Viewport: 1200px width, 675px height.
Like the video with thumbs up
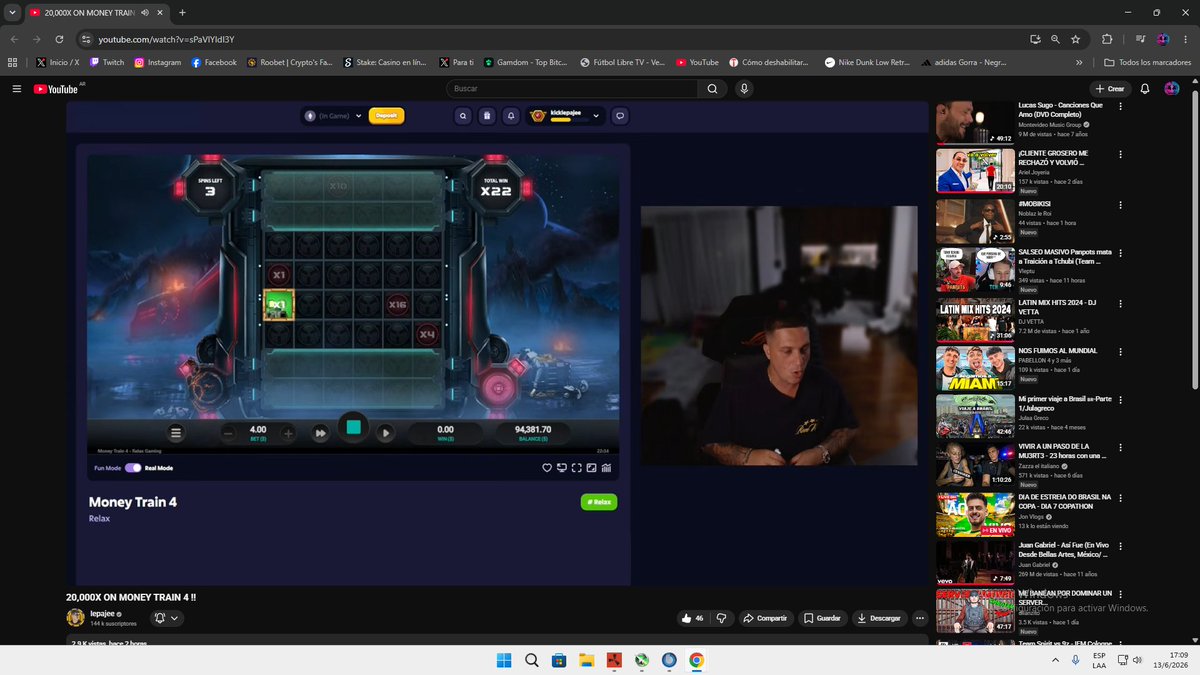[692, 618]
